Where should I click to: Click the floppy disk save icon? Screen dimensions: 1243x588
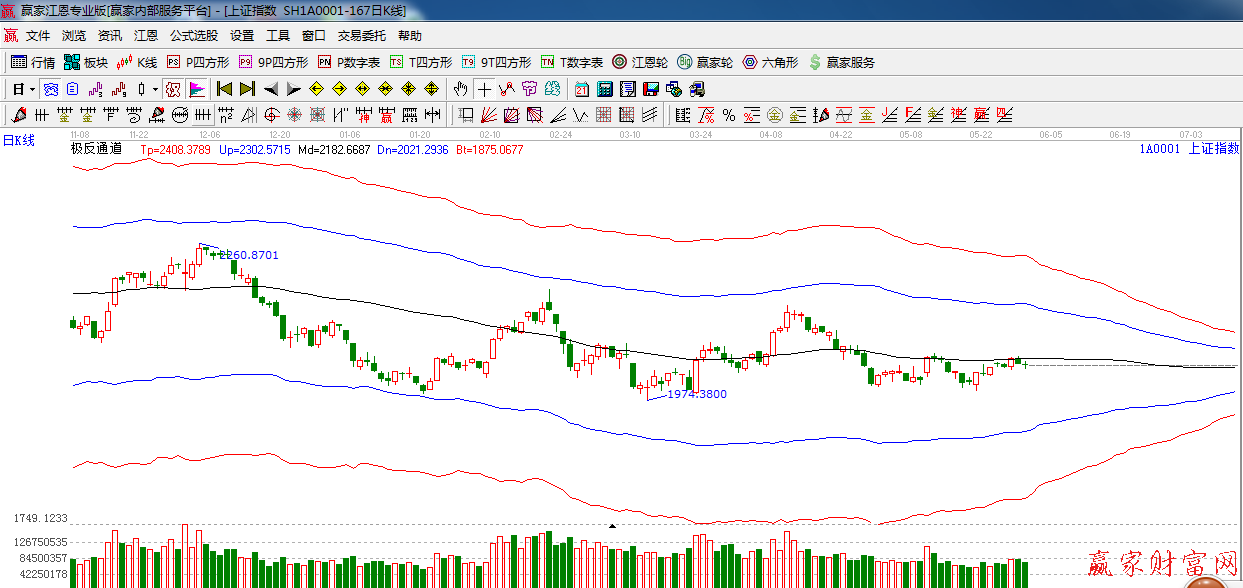651,89
